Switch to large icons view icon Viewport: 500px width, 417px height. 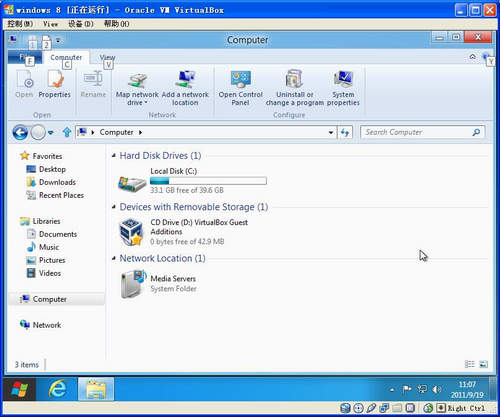pyautogui.click(x=483, y=364)
